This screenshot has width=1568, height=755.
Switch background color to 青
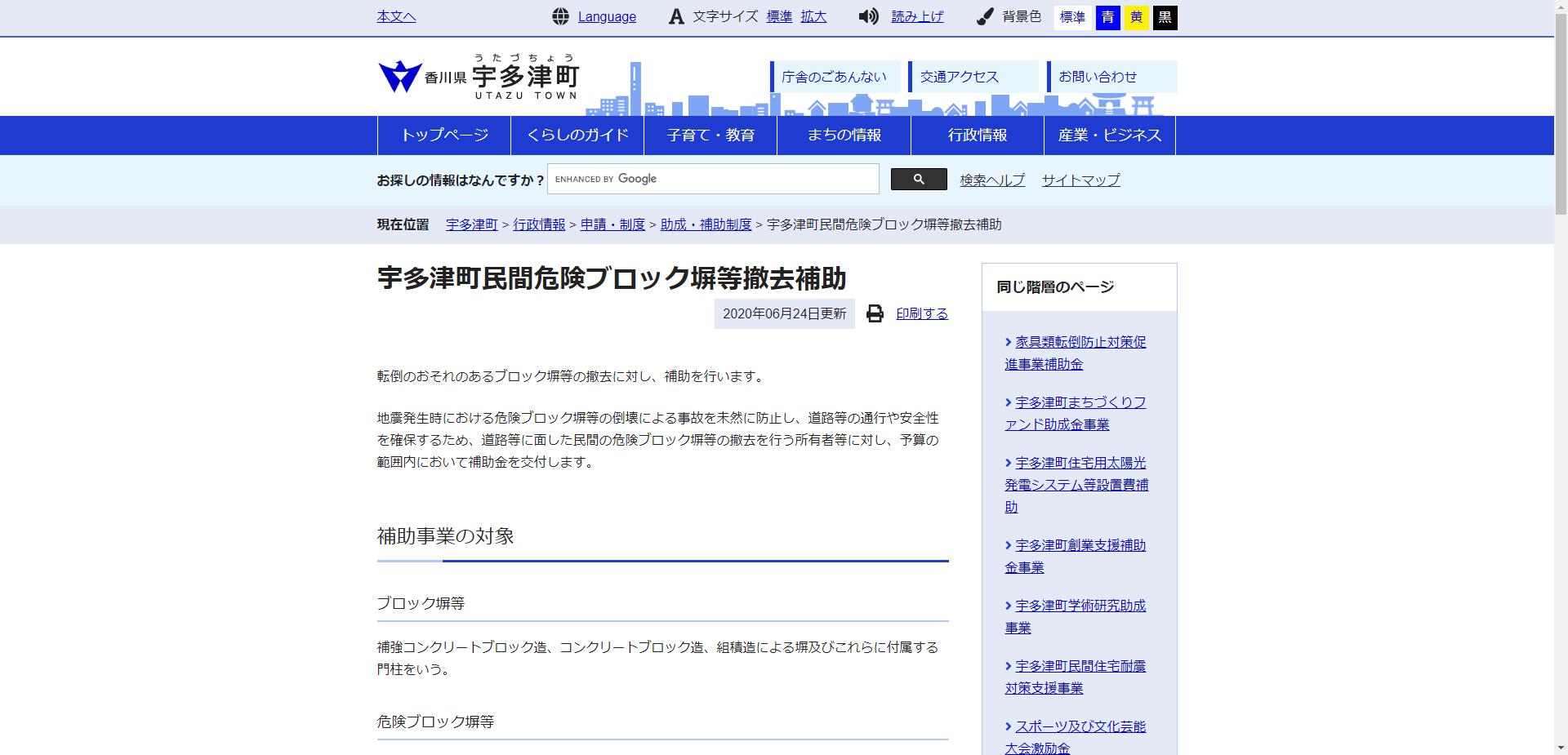coord(1107,17)
